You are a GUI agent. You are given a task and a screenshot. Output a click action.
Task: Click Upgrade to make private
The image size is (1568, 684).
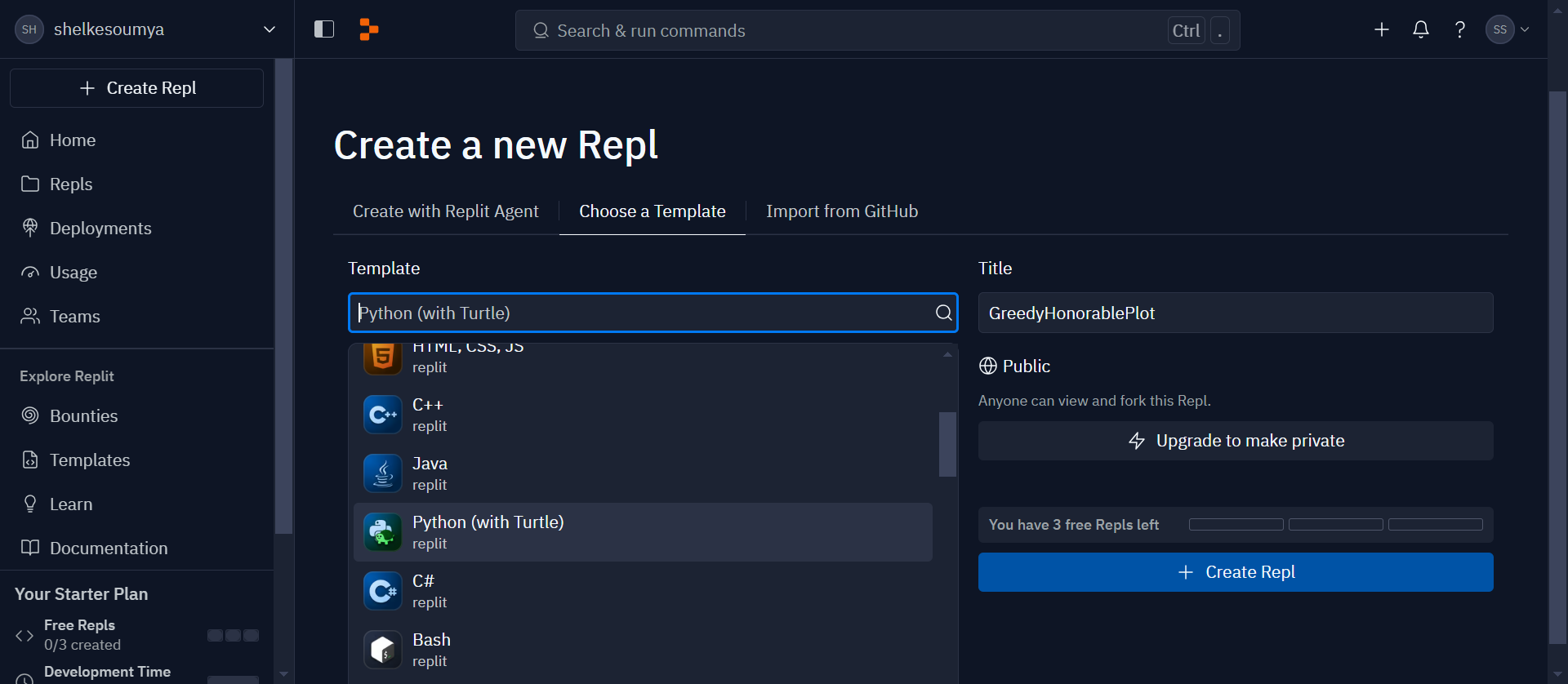[x=1236, y=441]
